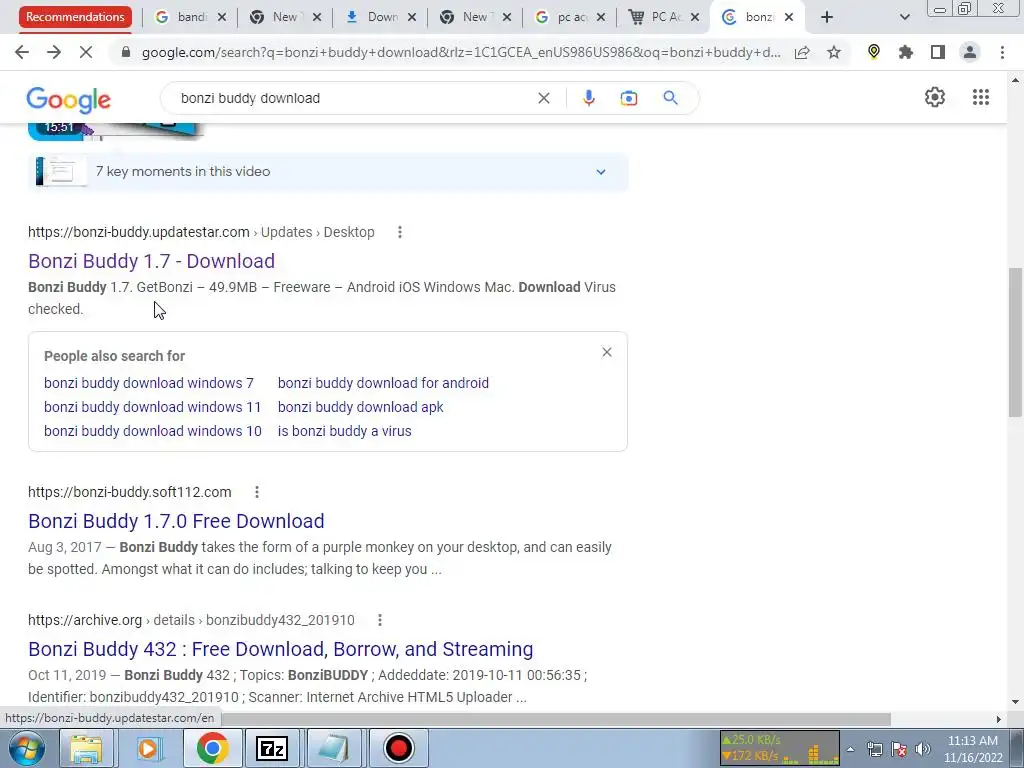Screen dimensions: 1024x768
Task: Click the horizontal scrollbar thumb
Action: point(555,719)
